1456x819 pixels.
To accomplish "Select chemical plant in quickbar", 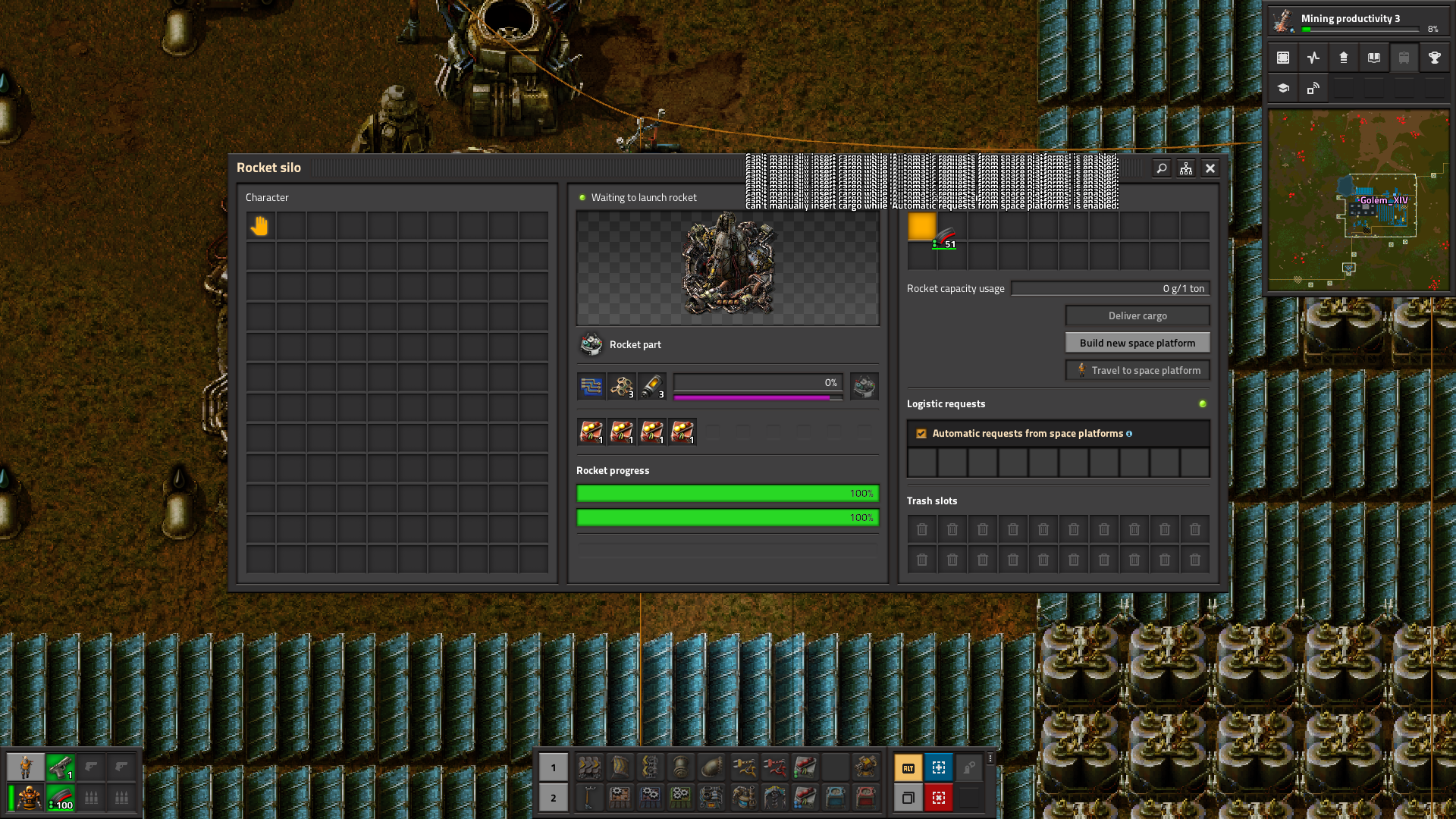I will (745, 798).
